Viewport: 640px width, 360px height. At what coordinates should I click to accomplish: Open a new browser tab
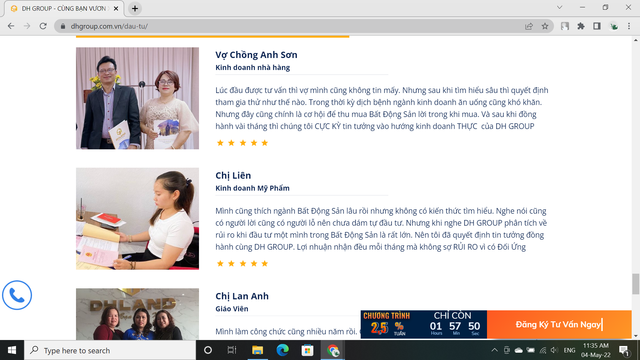[135, 8]
